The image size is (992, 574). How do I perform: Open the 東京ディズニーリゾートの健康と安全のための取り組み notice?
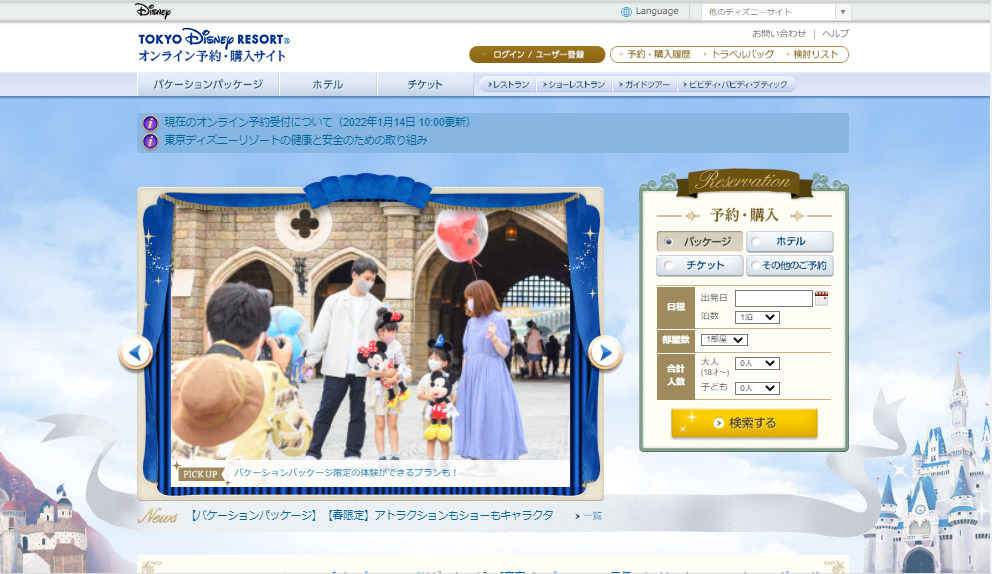[296, 140]
